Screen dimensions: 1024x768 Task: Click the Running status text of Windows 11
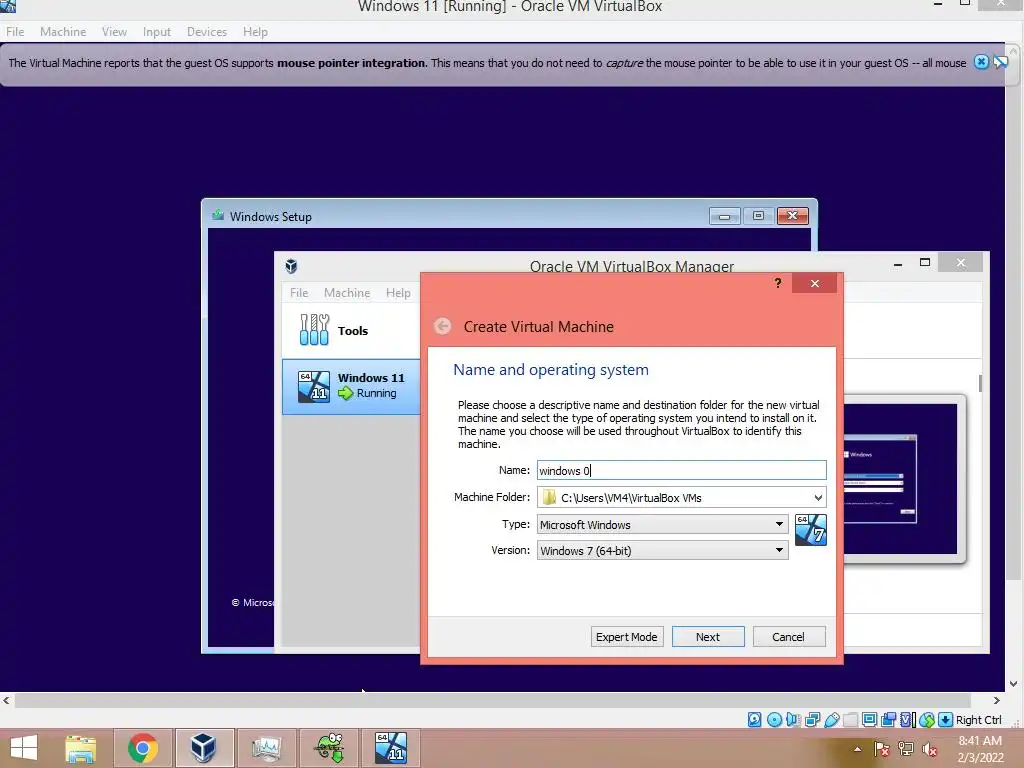(x=376, y=393)
